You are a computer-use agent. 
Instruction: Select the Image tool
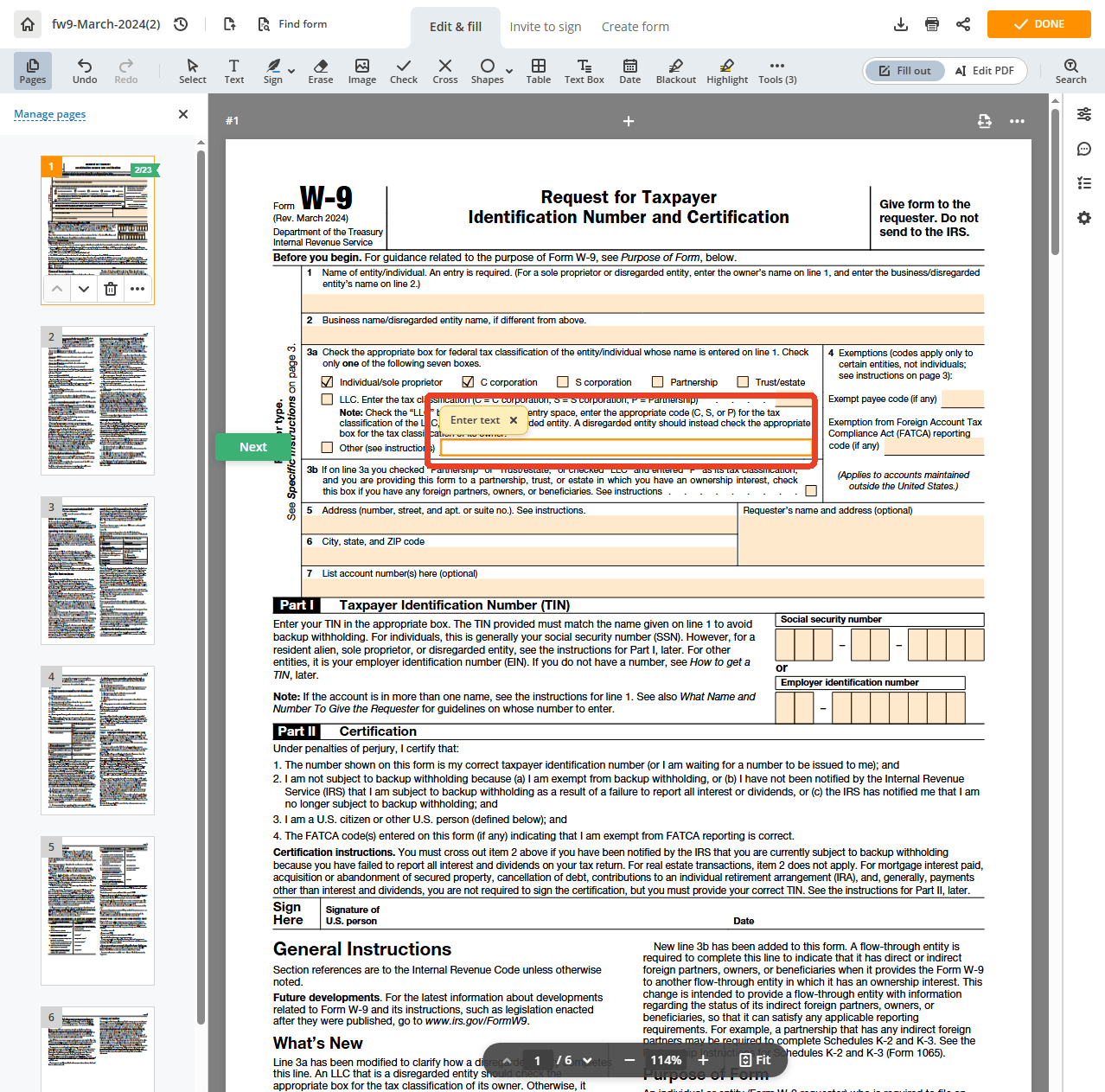pos(362,70)
